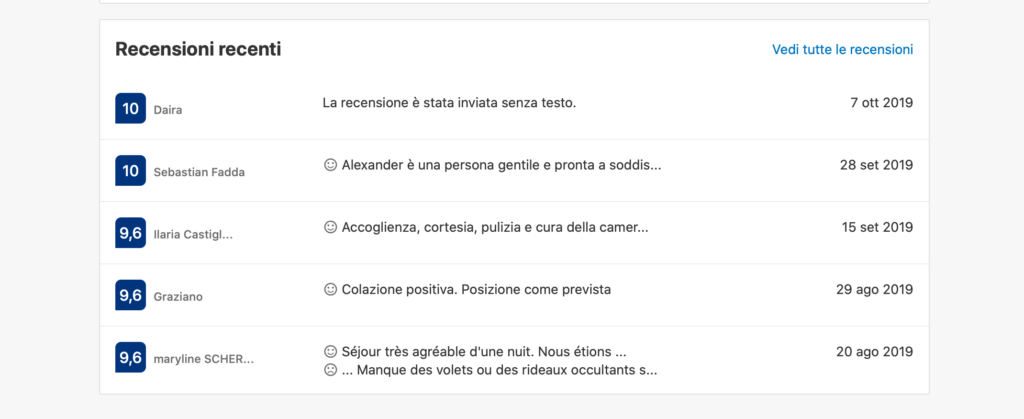The width and height of the screenshot is (1024, 419).
Task: Click Graziano's 9,6 score badge
Action: click(x=131, y=295)
